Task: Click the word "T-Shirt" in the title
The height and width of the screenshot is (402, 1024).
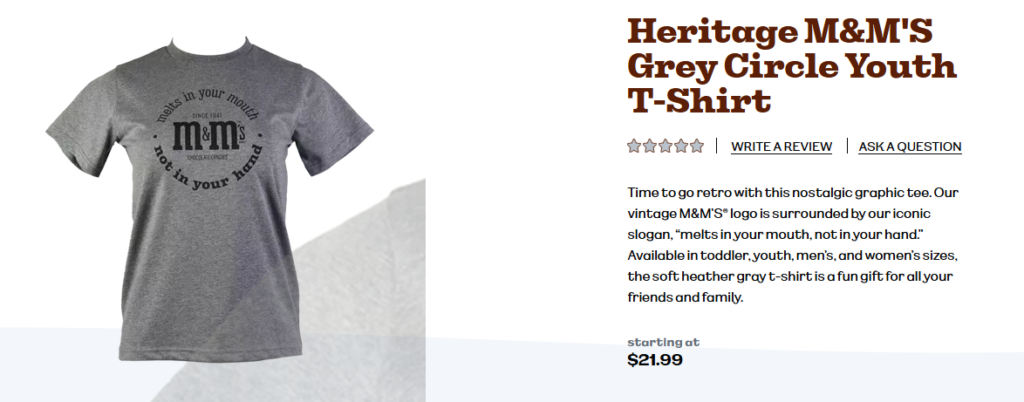Action: [699, 101]
